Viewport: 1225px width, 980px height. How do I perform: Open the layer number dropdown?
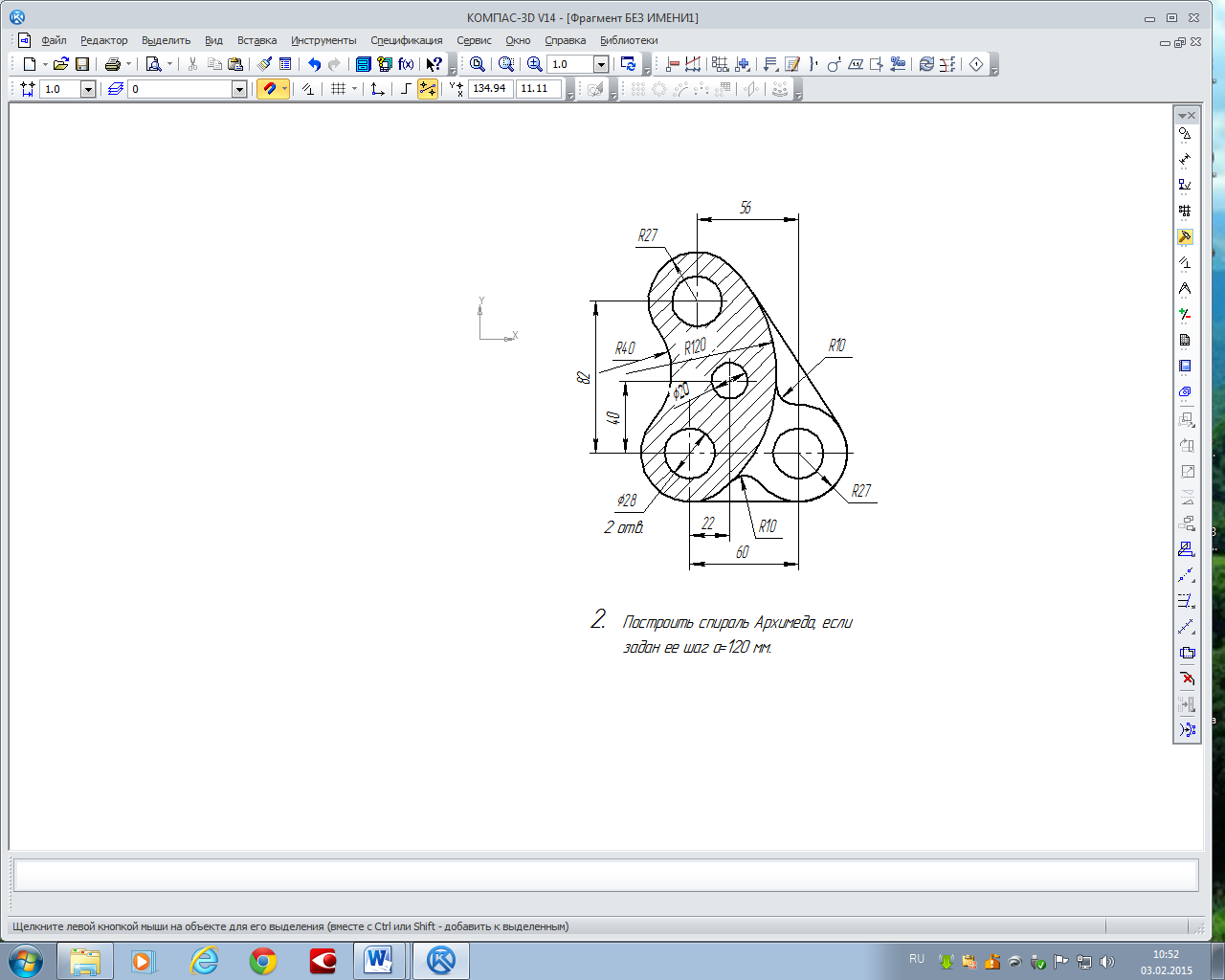point(239,89)
